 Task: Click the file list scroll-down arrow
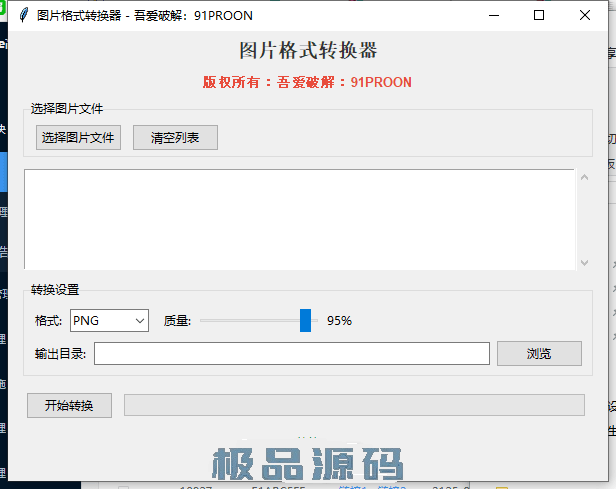click(x=585, y=263)
